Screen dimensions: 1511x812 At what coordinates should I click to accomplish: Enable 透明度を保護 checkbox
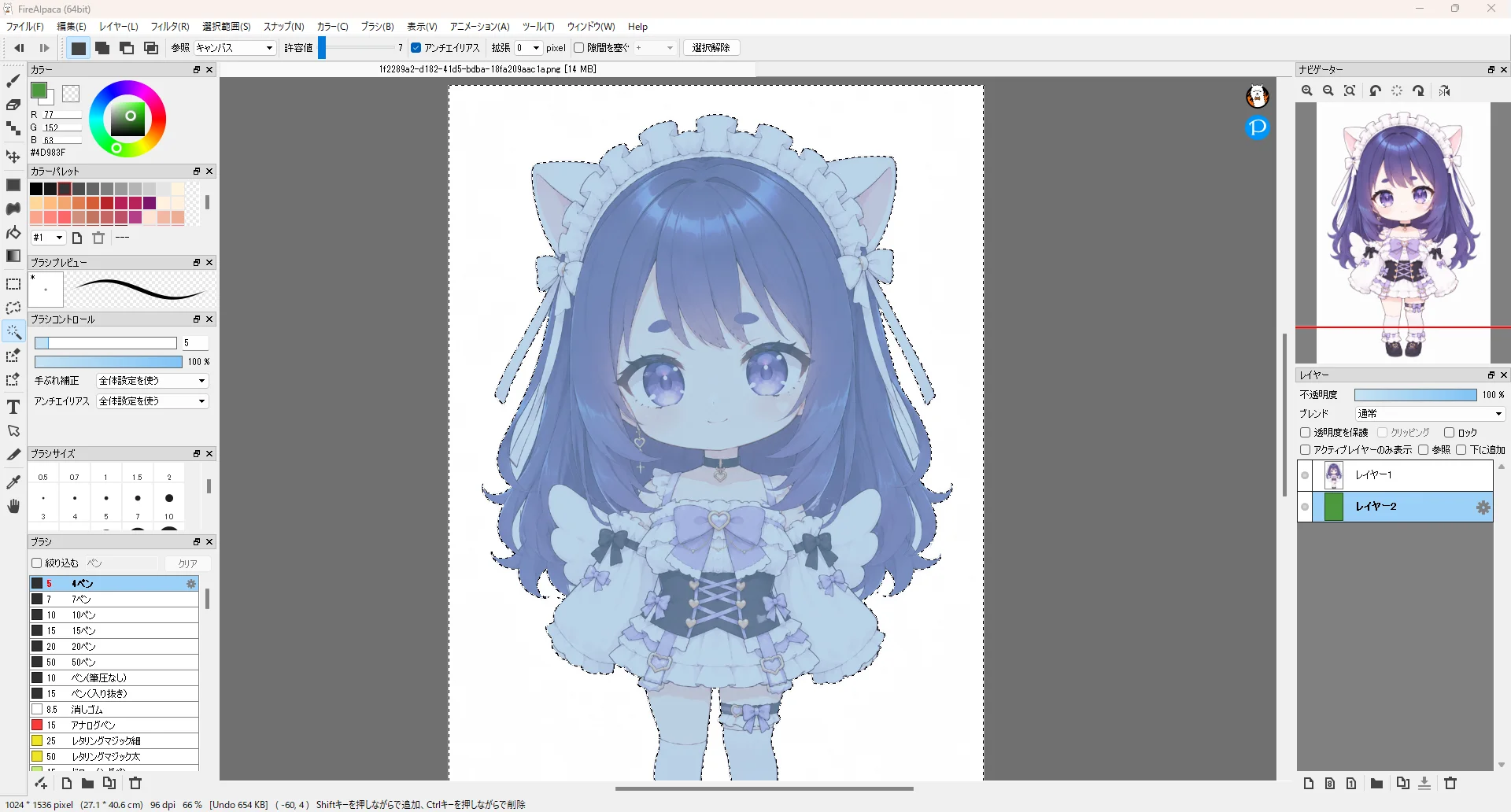1306,433
